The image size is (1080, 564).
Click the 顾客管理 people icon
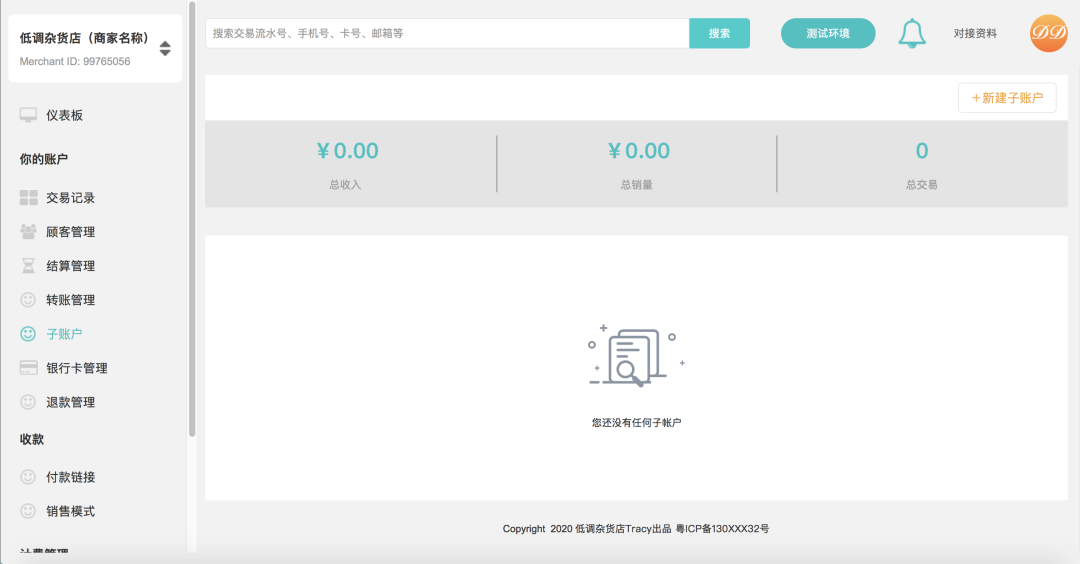(28, 231)
